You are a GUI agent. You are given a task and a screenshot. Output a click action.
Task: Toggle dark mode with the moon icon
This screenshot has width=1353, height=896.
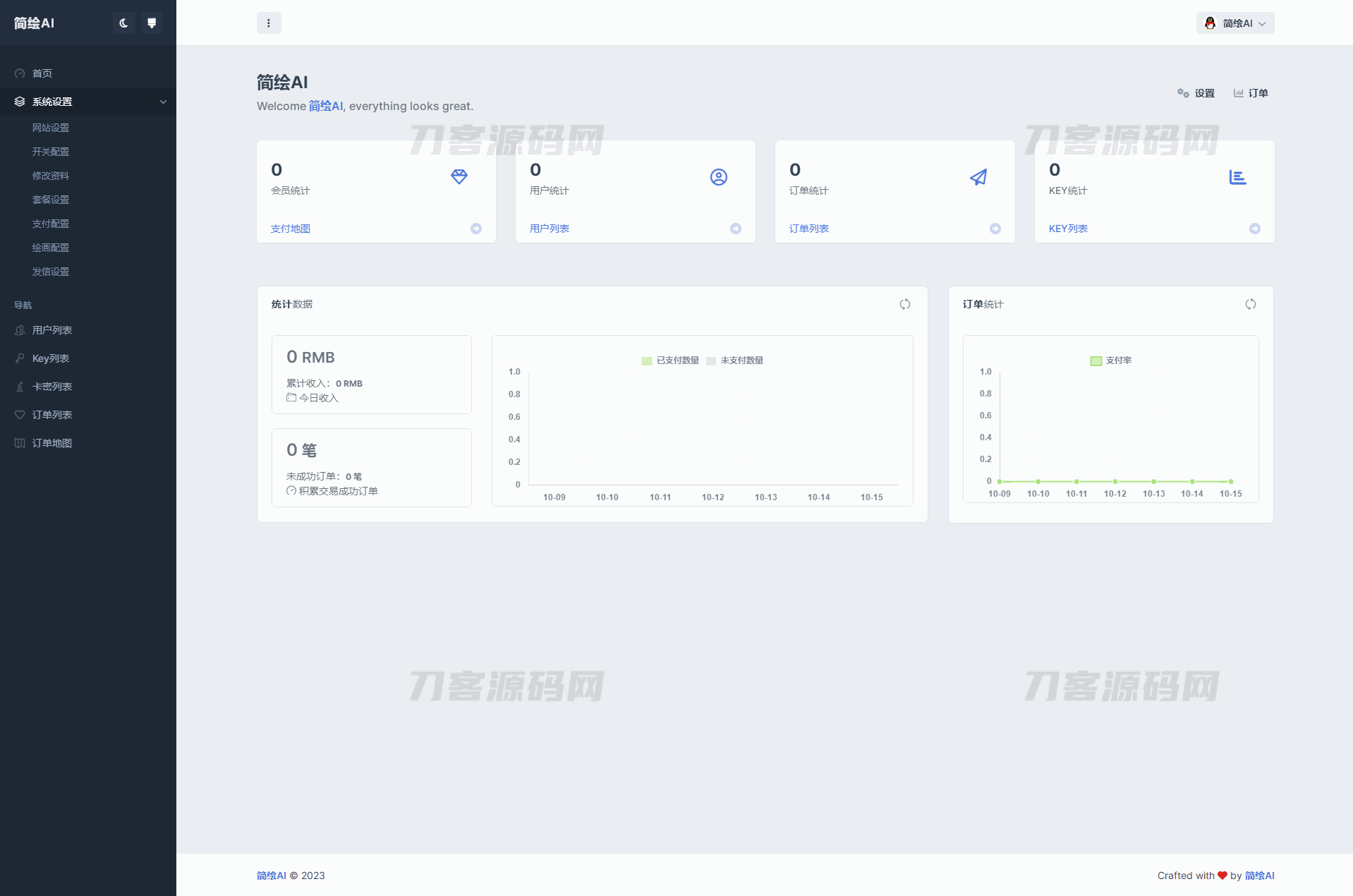tap(123, 23)
